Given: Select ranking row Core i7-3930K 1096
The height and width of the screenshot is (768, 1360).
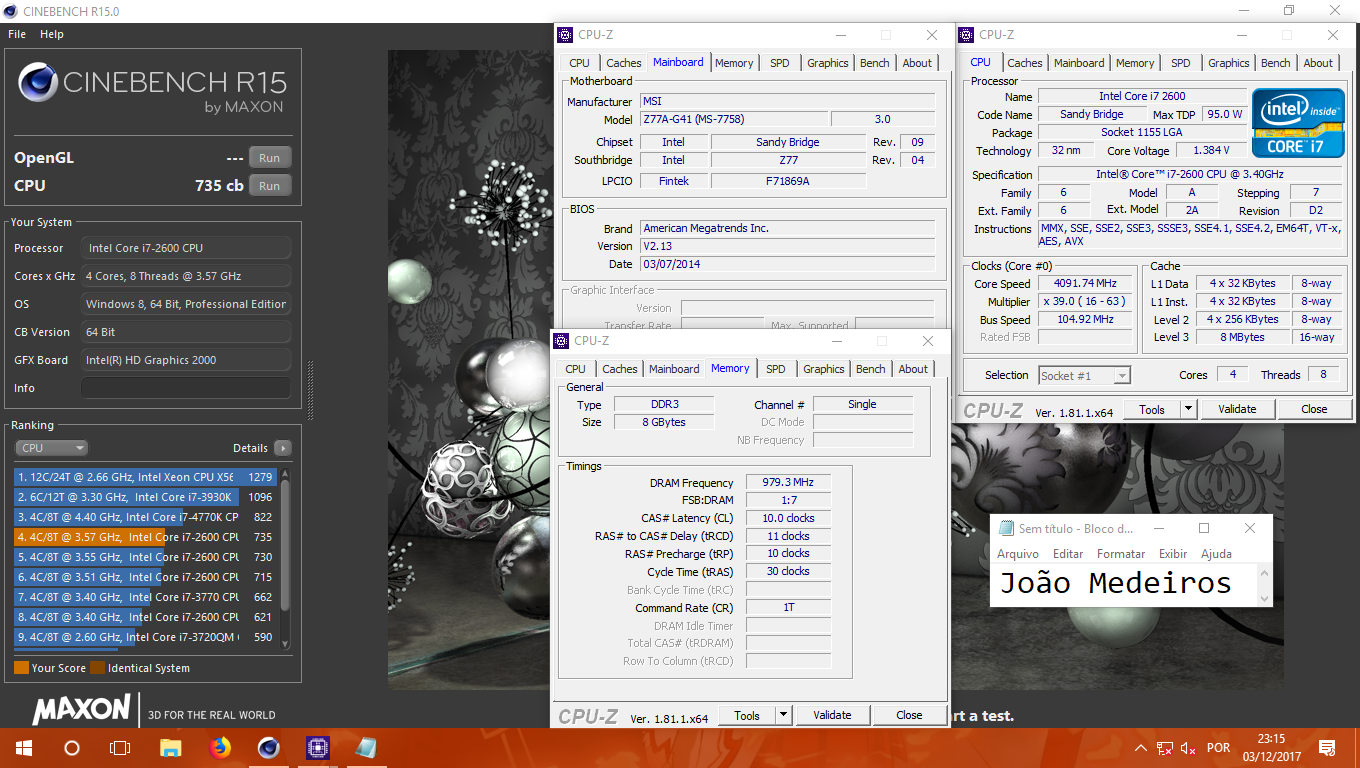Looking at the screenshot, I should [x=146, y=497].
